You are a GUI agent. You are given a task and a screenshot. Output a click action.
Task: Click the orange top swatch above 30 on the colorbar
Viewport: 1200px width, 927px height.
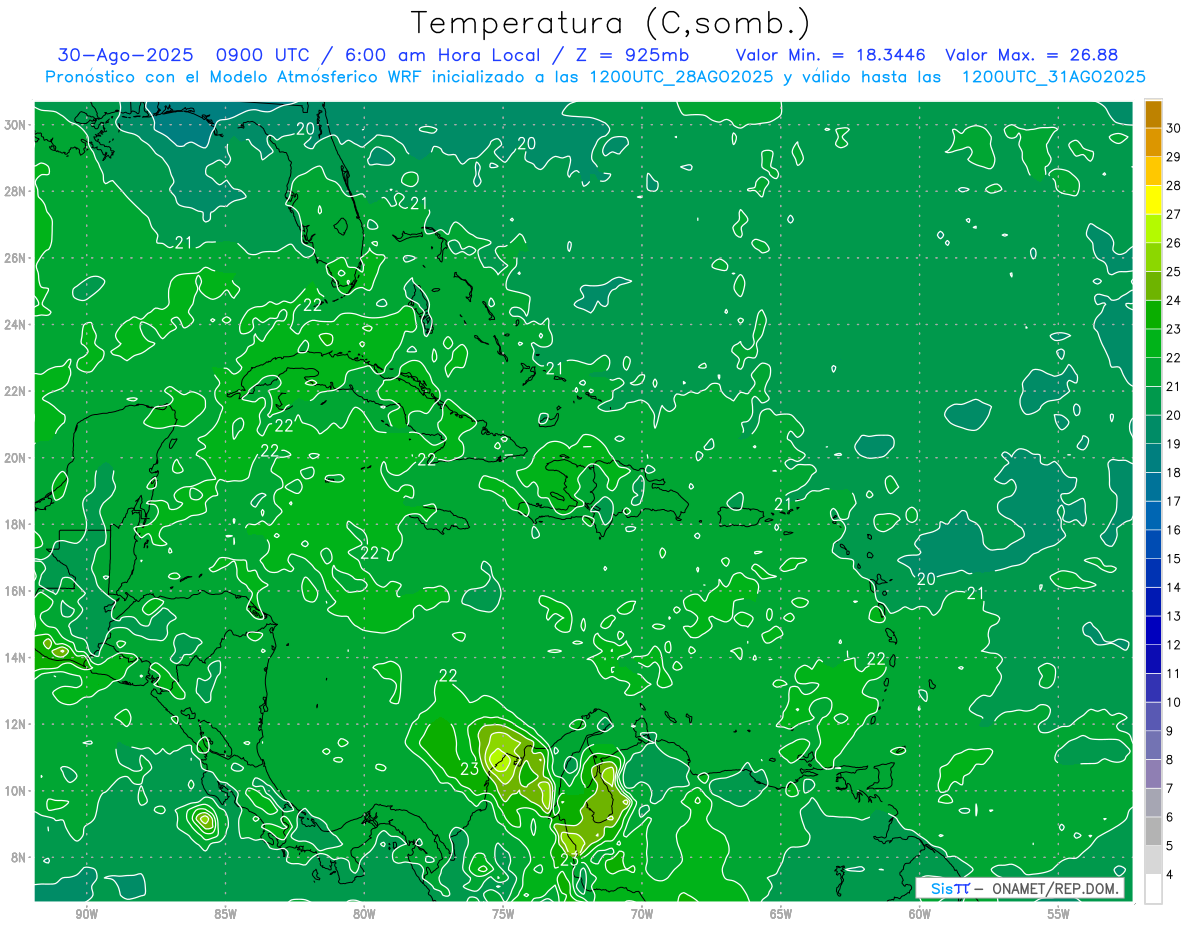click(x=1153, y=114)
